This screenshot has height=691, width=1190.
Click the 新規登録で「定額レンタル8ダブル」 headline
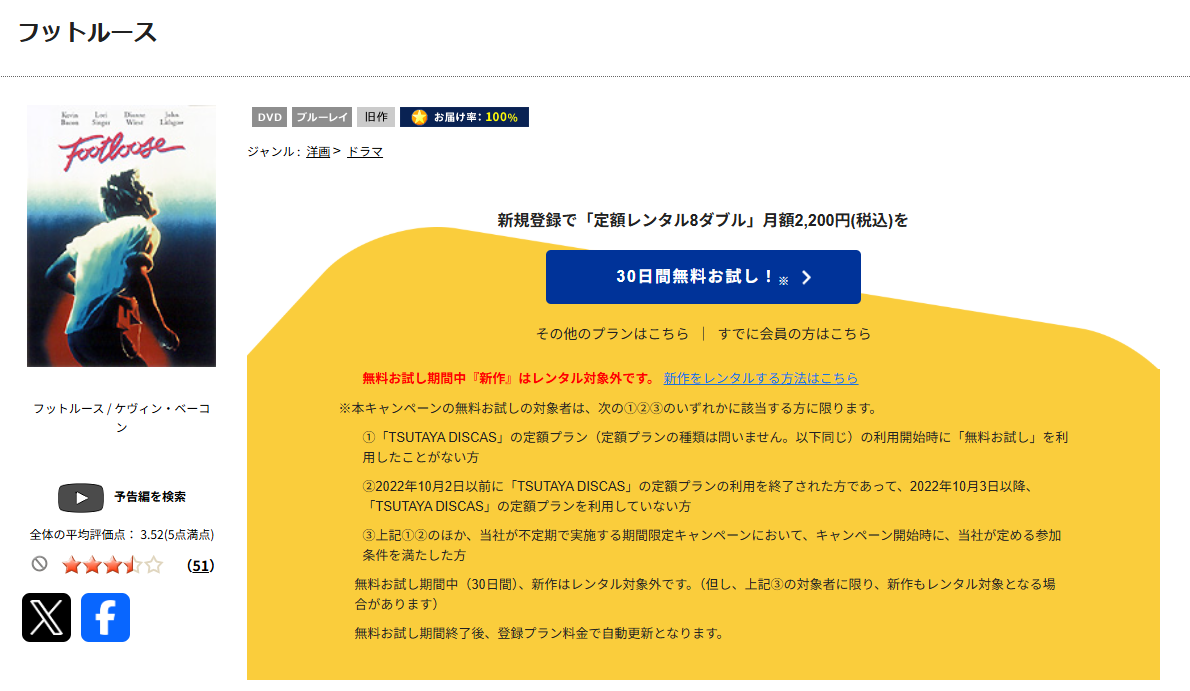[x=703, y=220]
